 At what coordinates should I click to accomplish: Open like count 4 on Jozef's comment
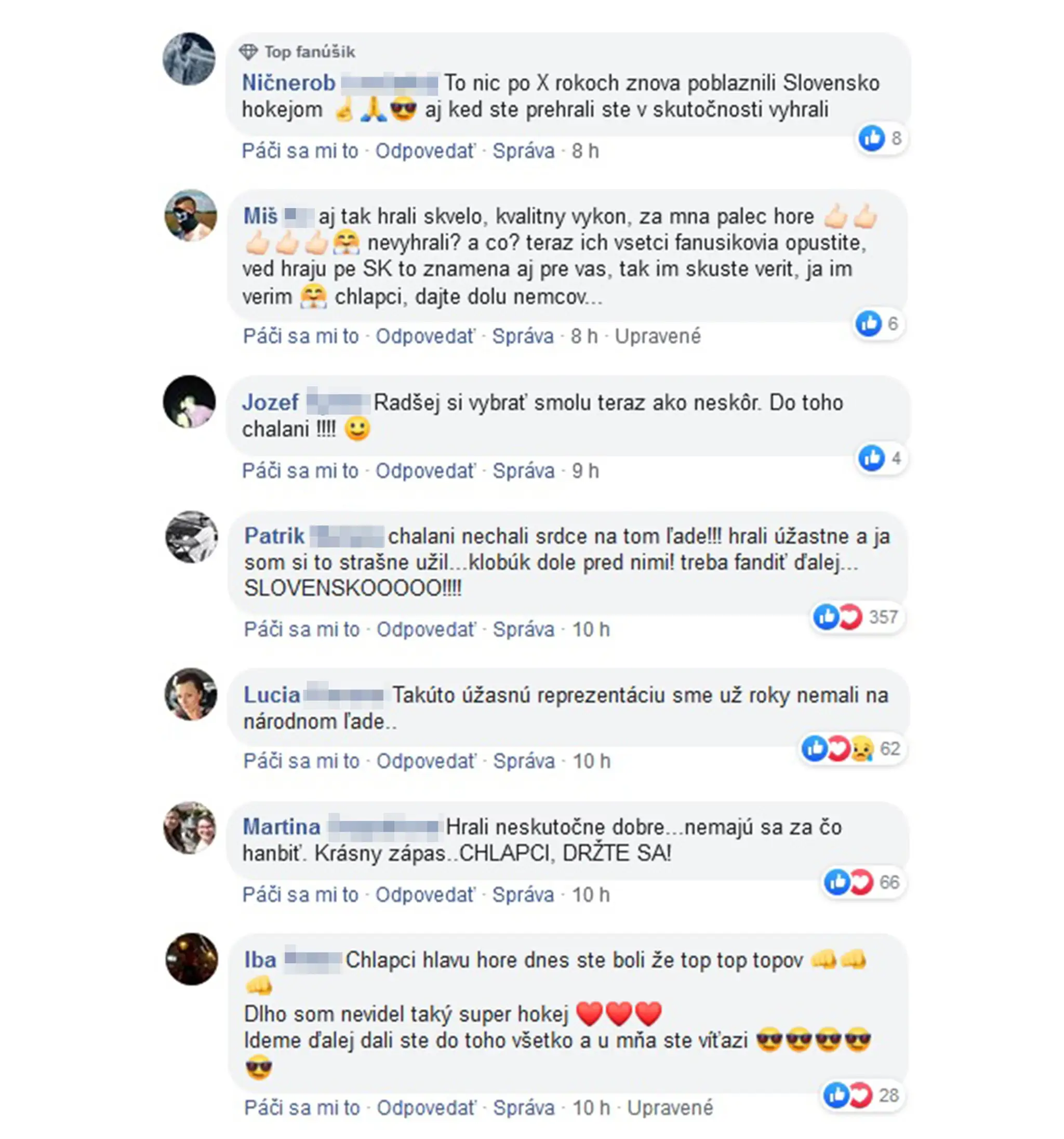881,458
